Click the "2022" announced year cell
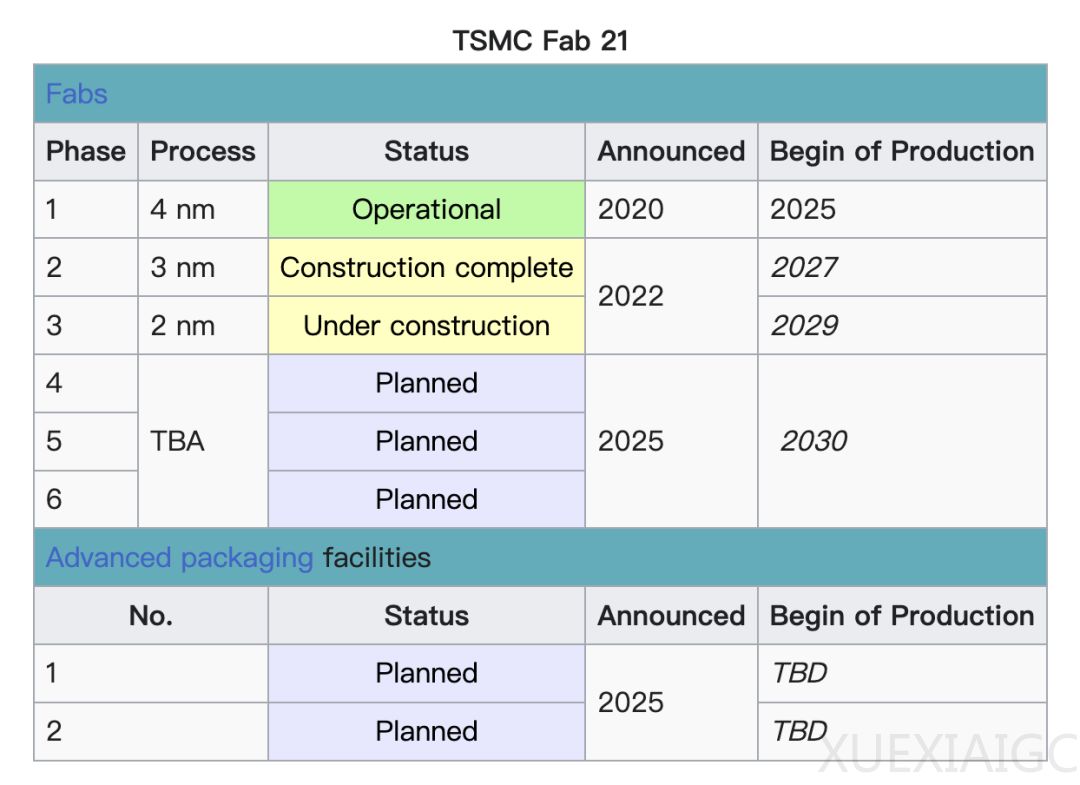 point(631,297)
